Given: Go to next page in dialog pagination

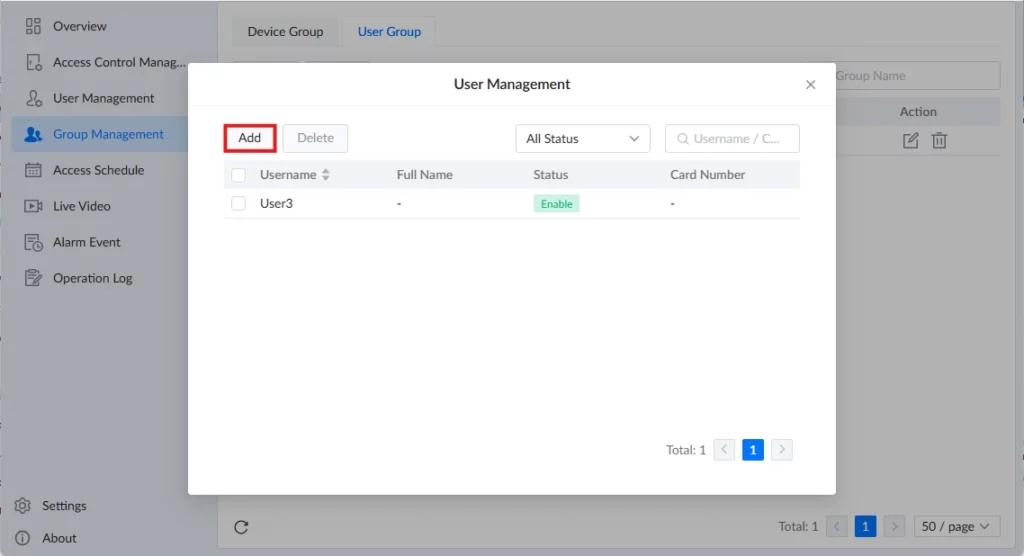Looking at the screenshot, I should tap(782, 450).
